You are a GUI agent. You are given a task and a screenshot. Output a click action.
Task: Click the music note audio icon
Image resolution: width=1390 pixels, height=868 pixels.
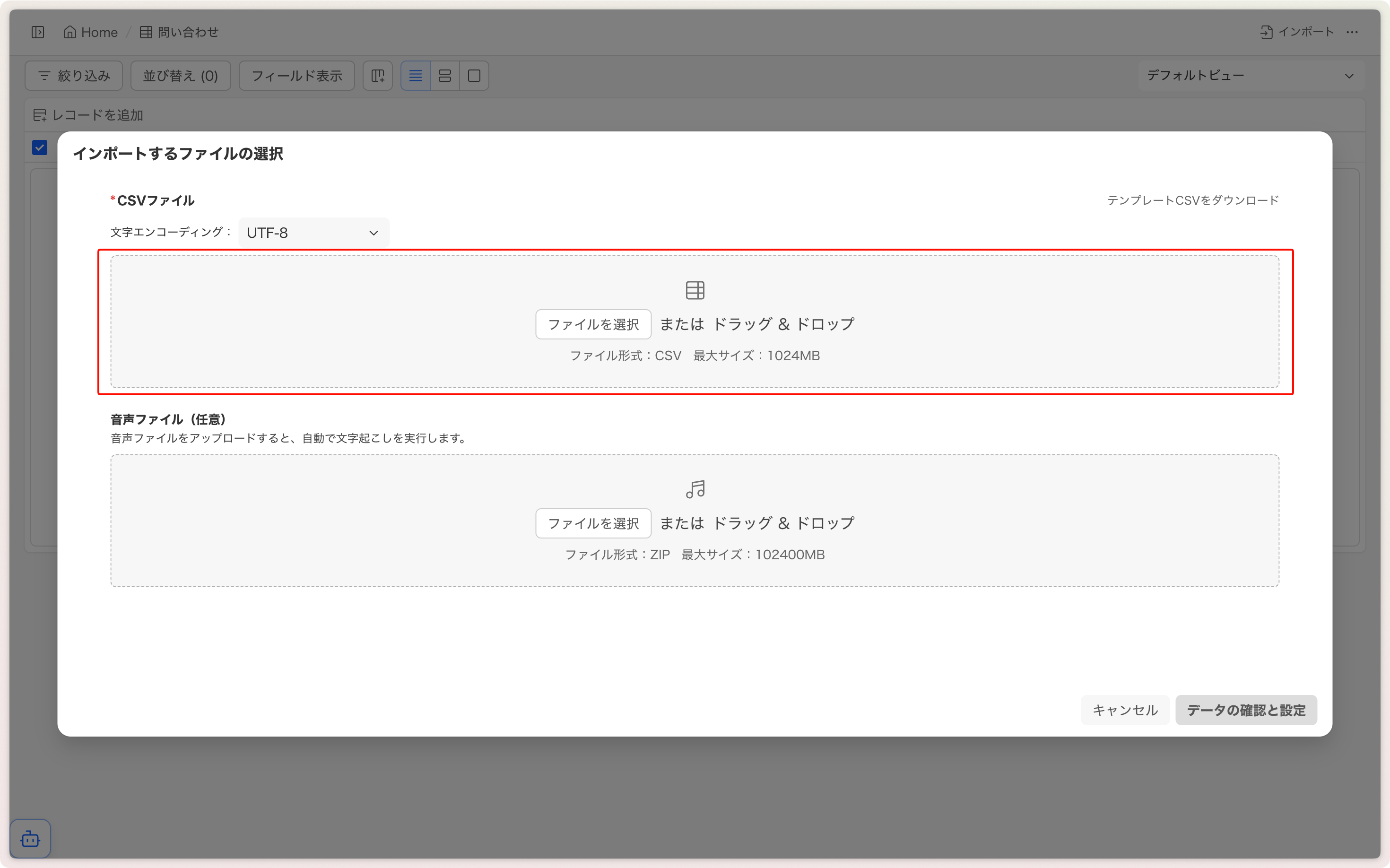pos(695,489)
